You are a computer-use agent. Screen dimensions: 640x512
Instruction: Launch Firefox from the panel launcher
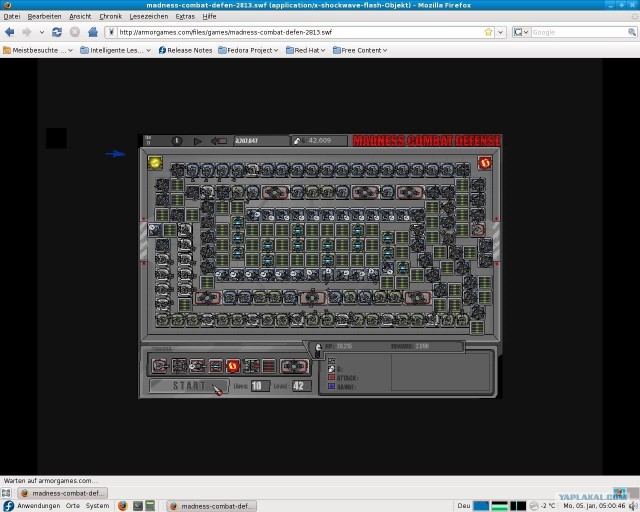122,506
